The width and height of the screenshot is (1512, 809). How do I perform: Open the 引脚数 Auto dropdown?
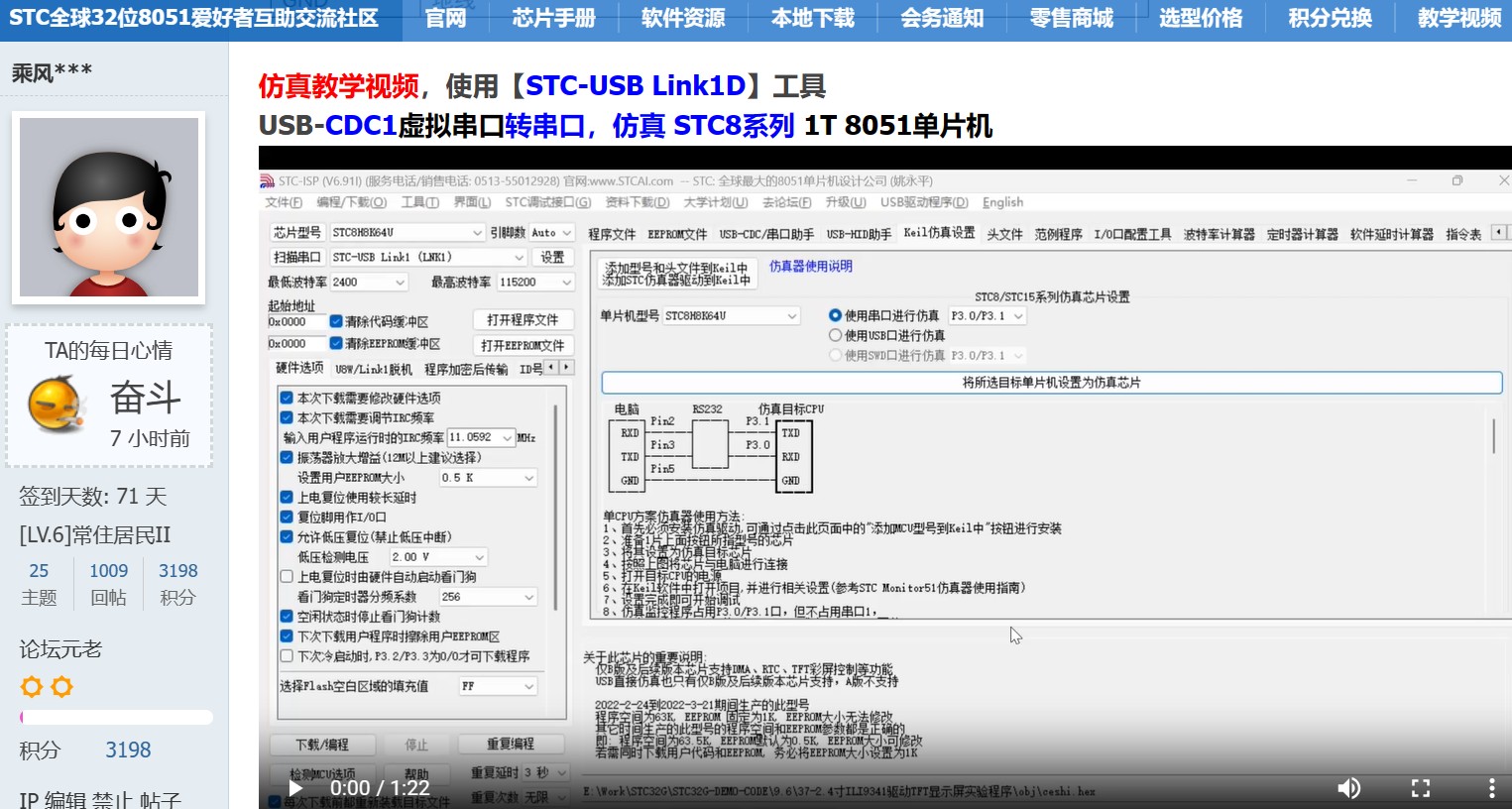click(x=551, y=232)
